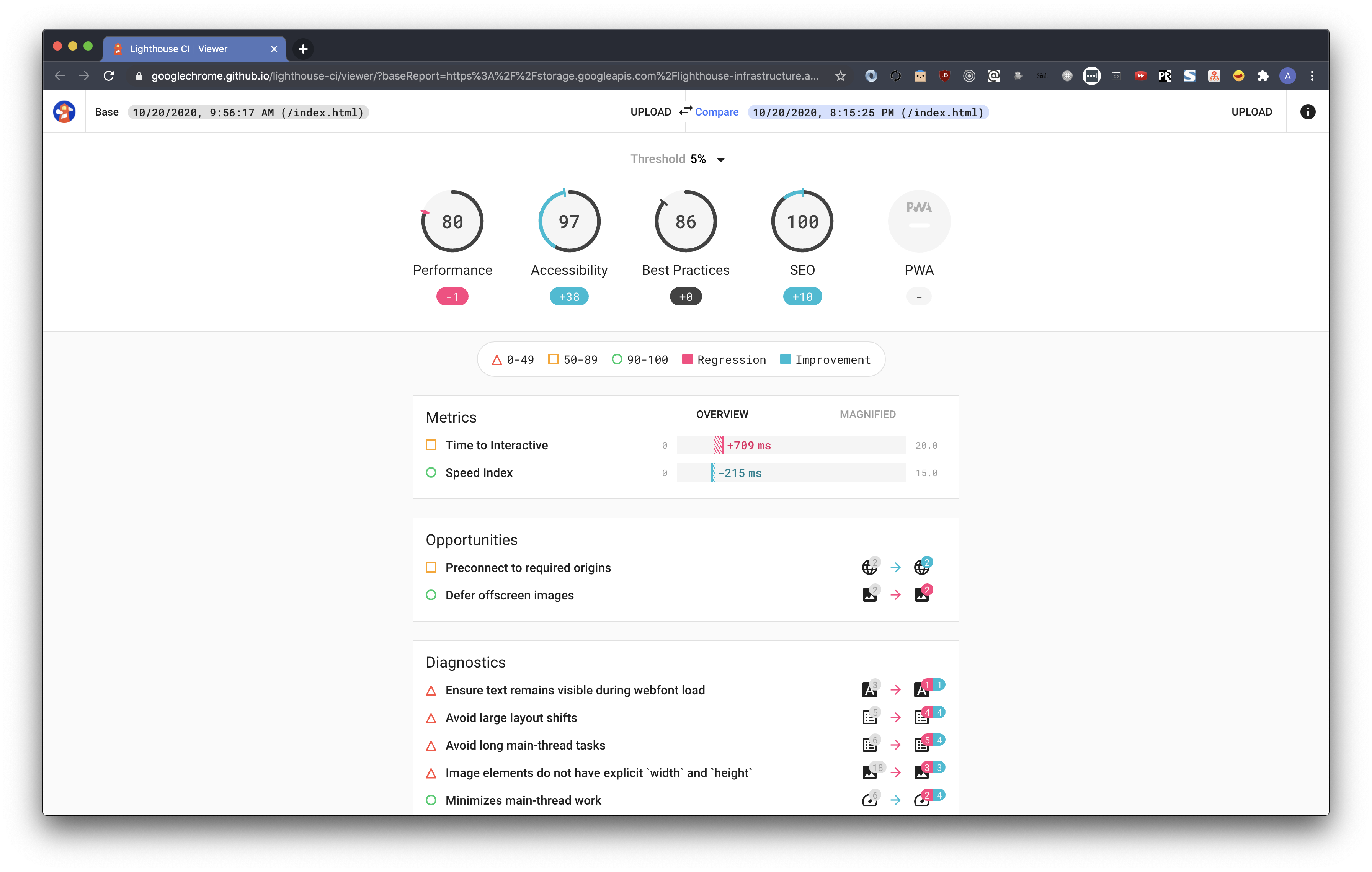
Task: Switch to the MAGNIFIED tab
Action: pos(867,414)
